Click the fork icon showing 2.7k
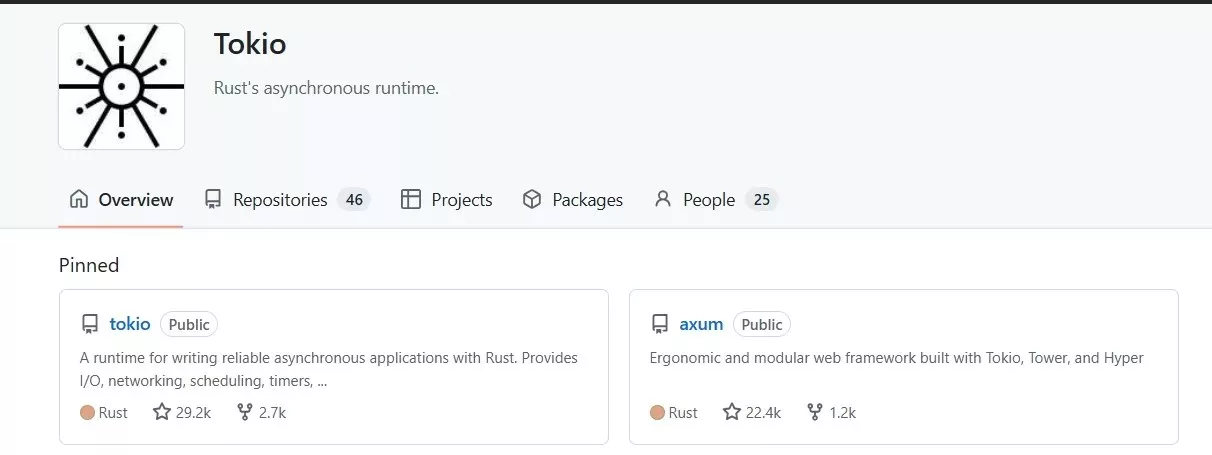This screenshot has height=455, width=1212. click(x=245, y=412)
